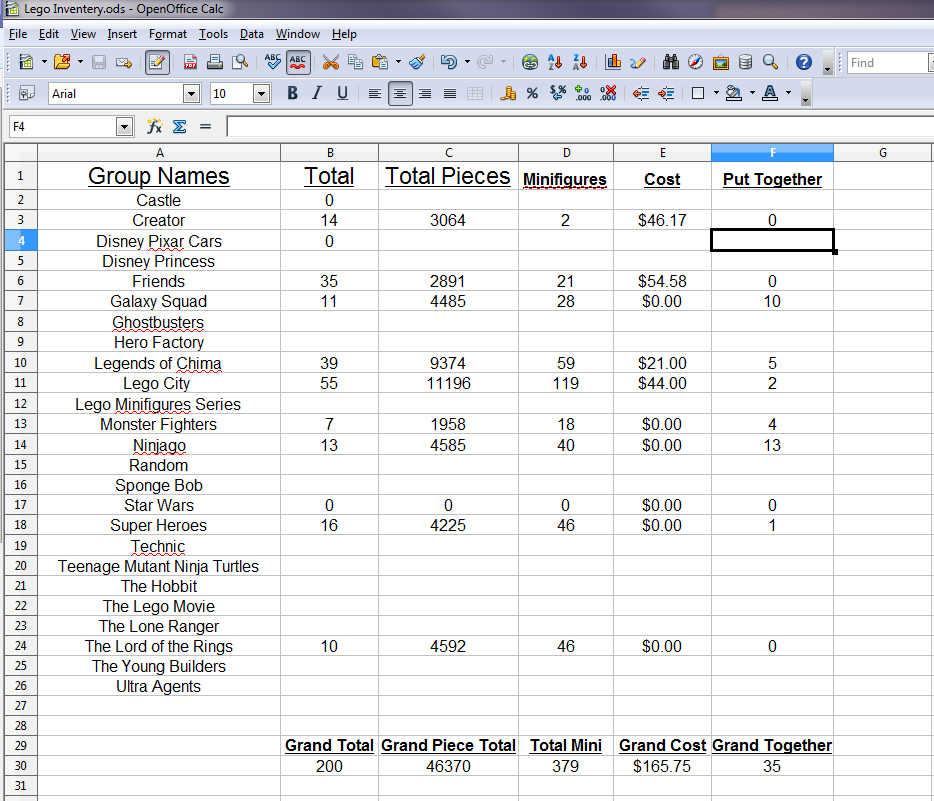Viewport: 934px width, 801px height.
Task: Click the Help button in the toolbar
Action: tap(802, 62)
